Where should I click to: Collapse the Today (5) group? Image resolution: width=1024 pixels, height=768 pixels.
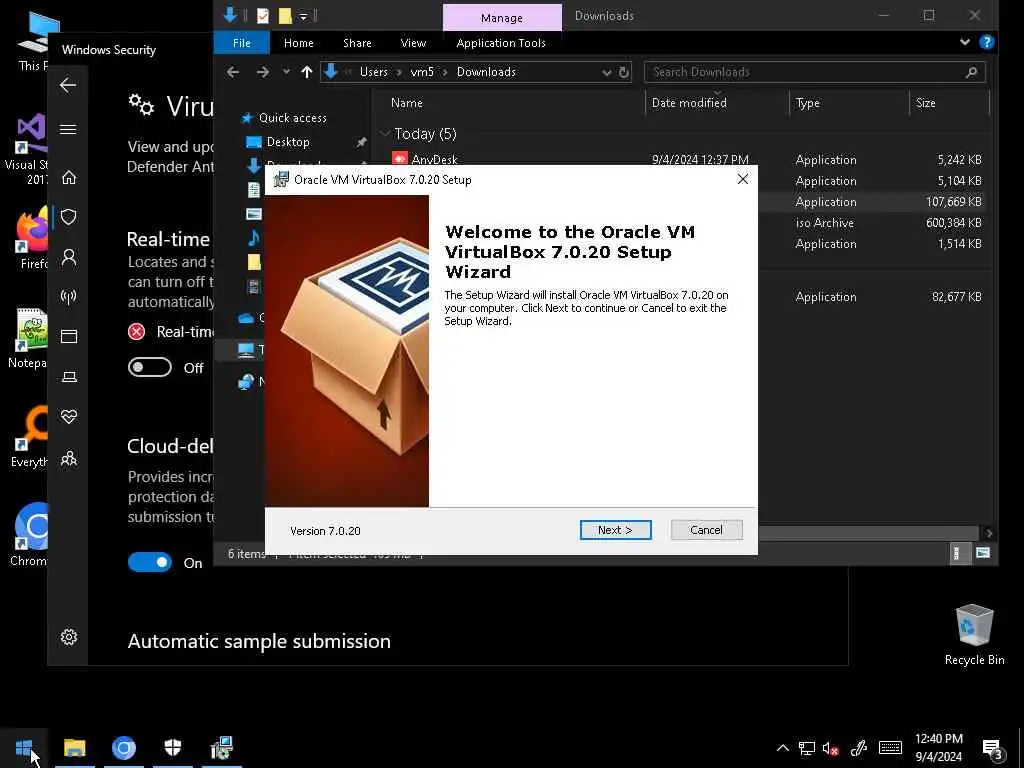[385, 134]
